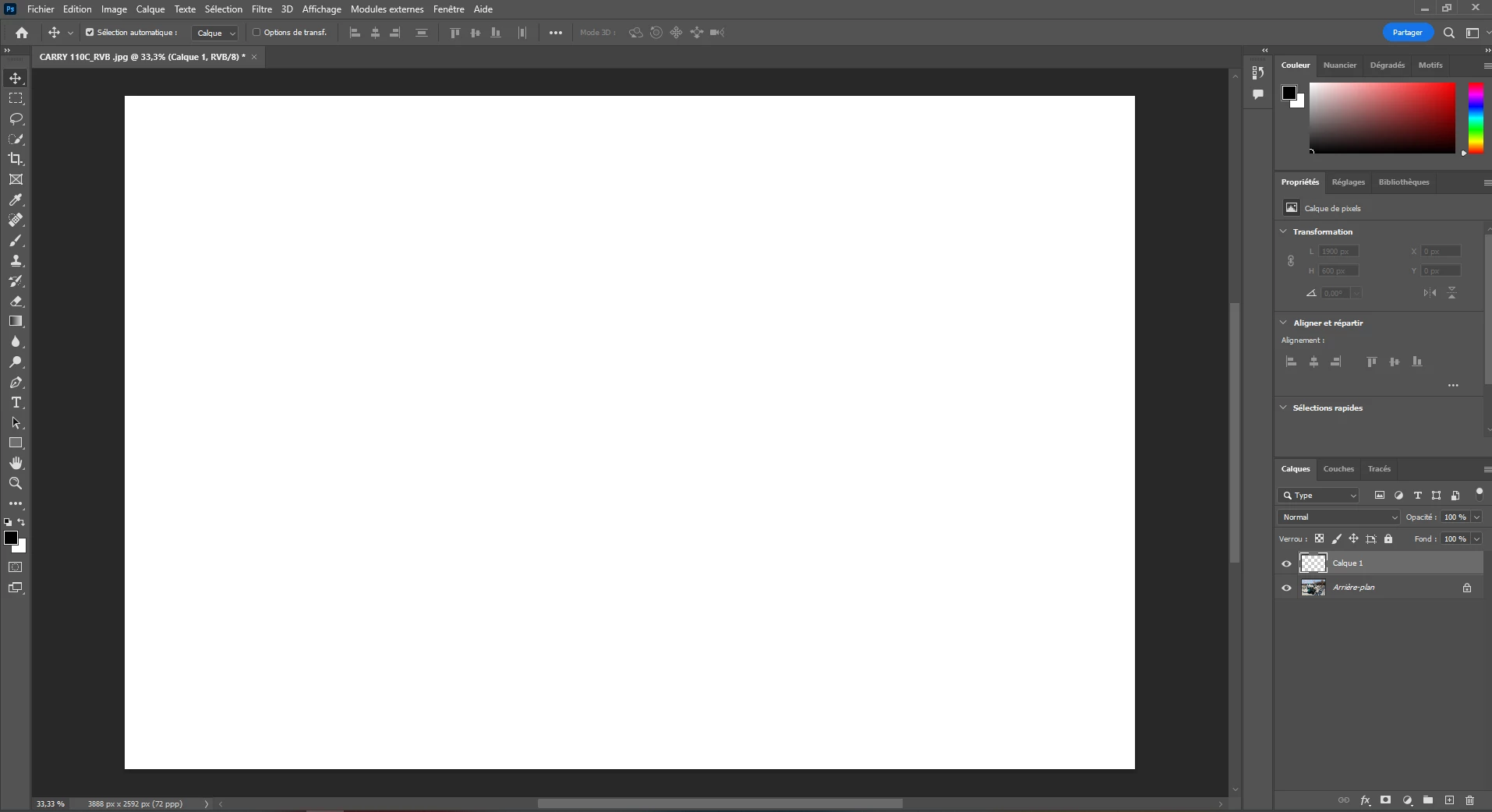Screen dimensions: 1492x812
Task: Select the Blur tool
Action: tap(16, 341)
